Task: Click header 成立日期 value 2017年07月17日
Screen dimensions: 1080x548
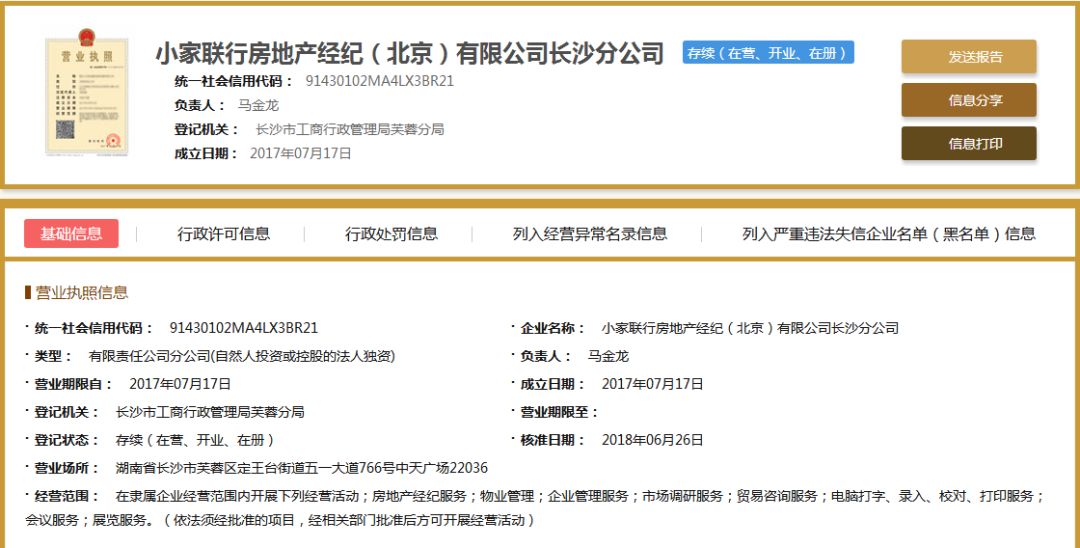Action: pos(300,153)
